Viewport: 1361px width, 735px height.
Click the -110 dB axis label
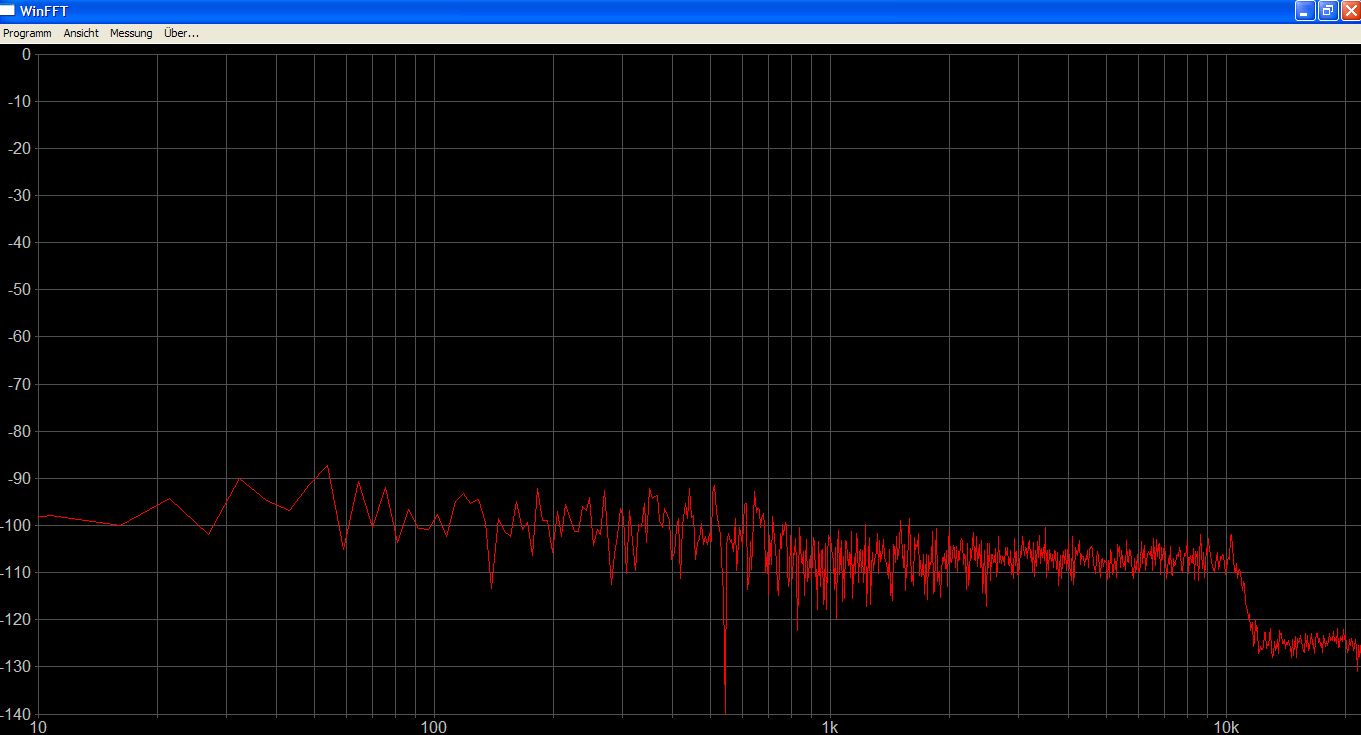[17, 572]
